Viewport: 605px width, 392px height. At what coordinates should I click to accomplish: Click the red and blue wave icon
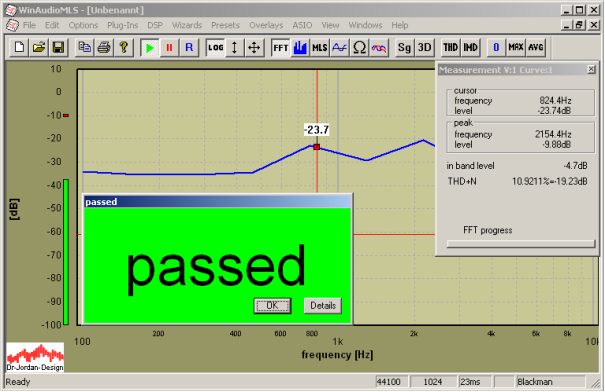click(379, 47)
